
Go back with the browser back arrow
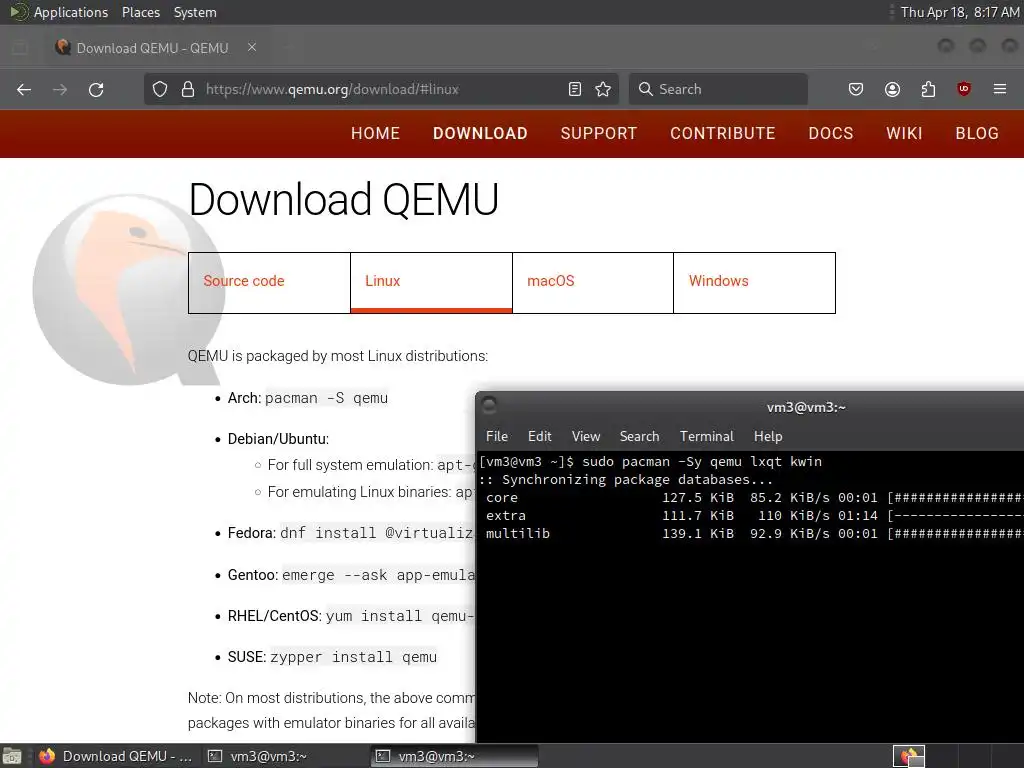coord(24,89)
